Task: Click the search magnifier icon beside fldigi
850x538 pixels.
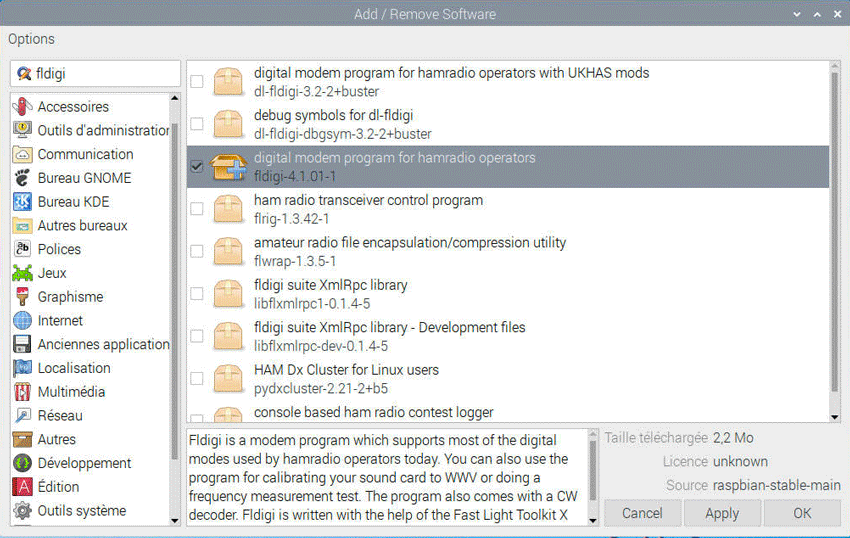Action: tap(24, 74)
